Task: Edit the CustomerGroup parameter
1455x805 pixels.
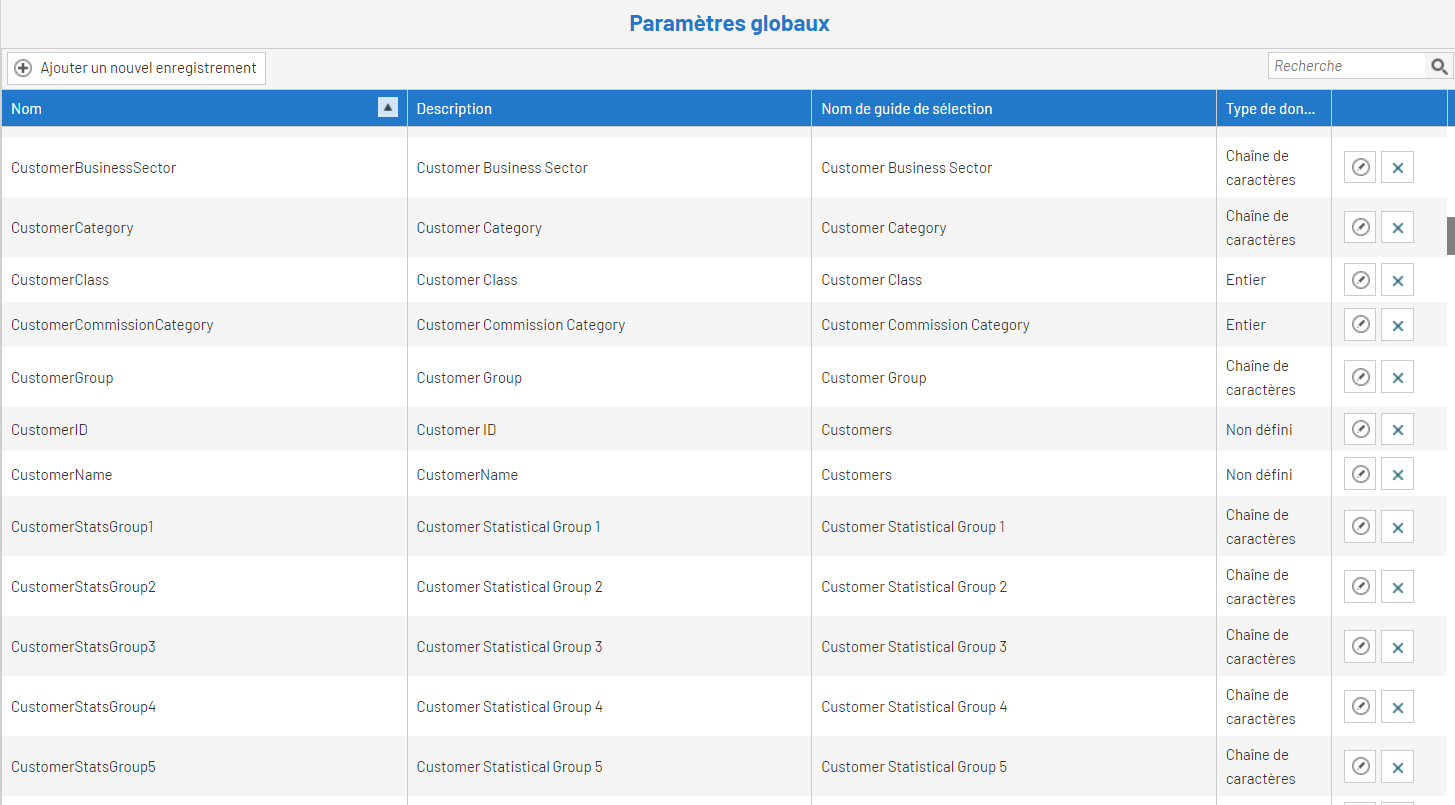Action: 1360,377
